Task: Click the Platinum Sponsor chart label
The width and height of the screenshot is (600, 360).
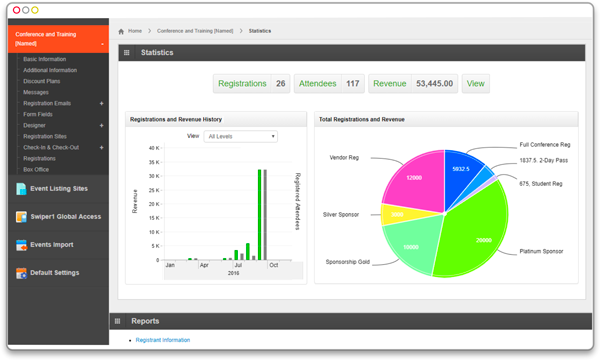Action: coord(541,251)
